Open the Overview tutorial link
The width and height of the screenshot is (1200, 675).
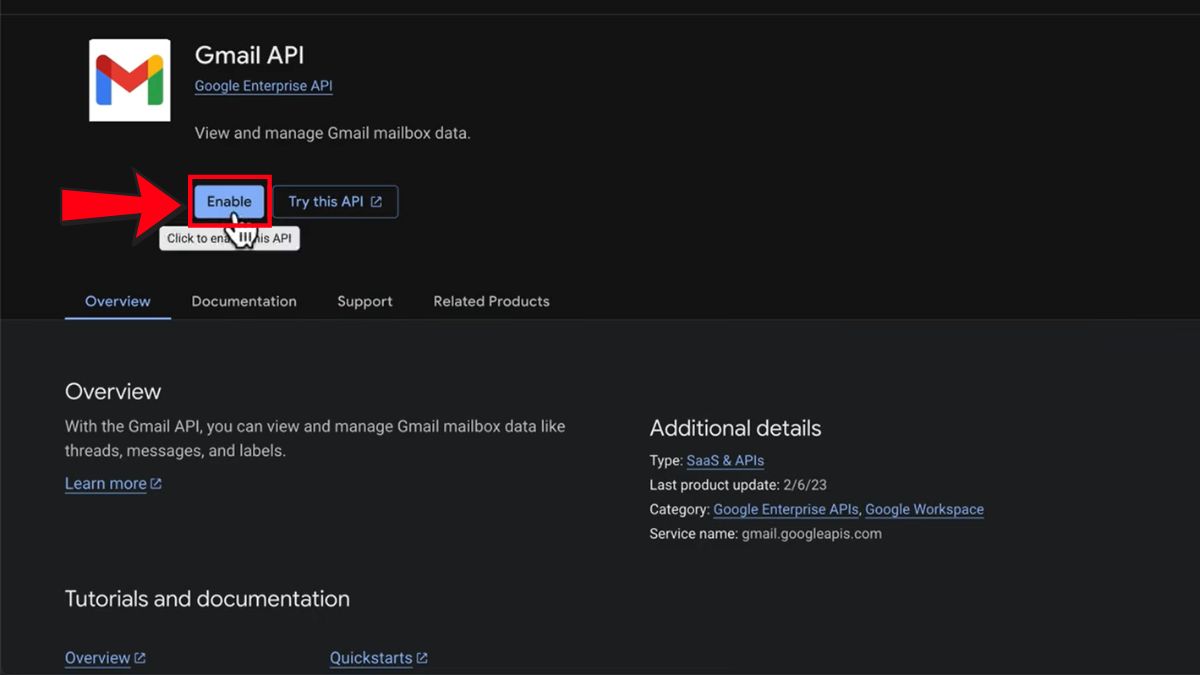coord(98,658)
